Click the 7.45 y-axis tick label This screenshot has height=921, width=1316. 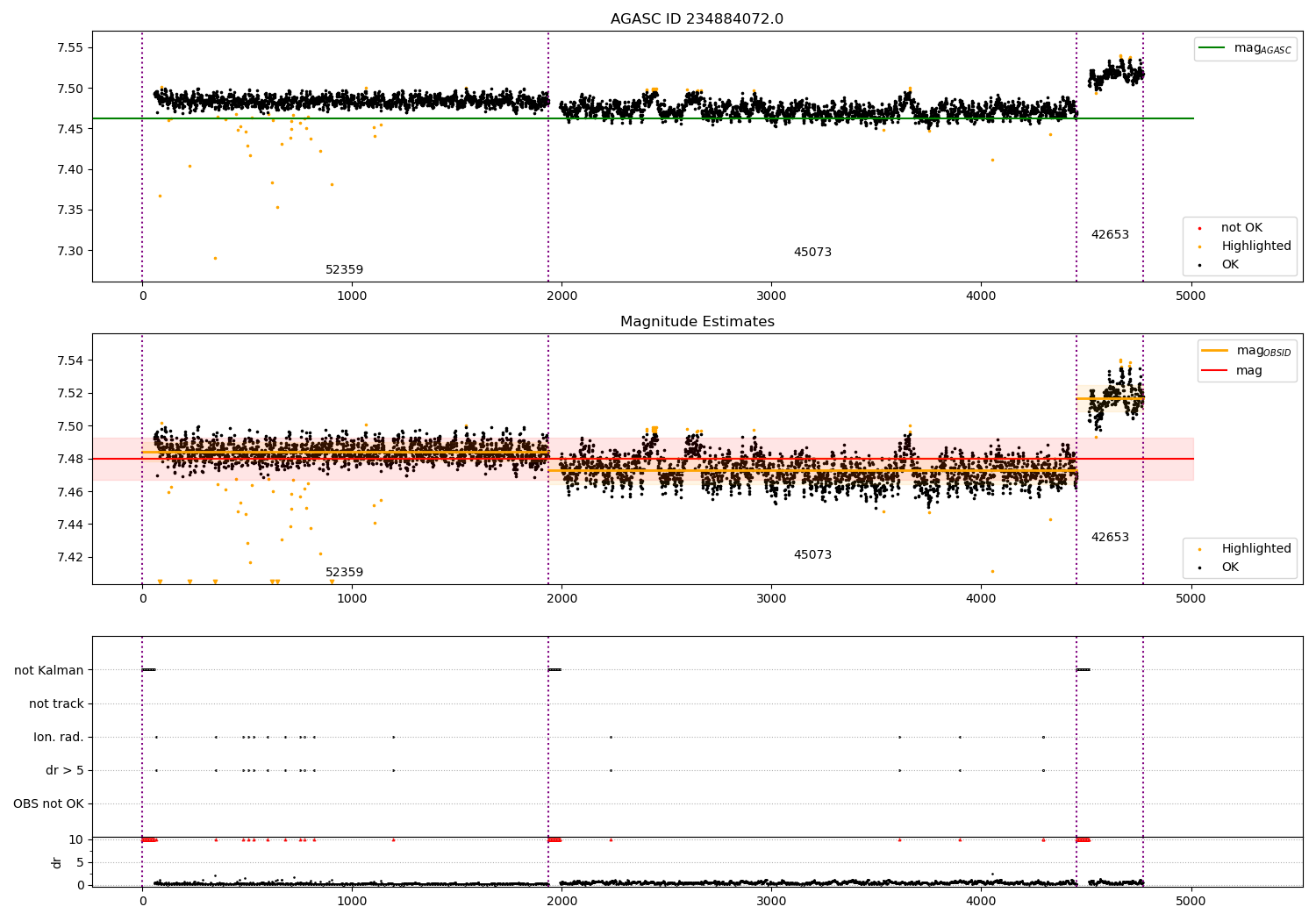[70, 129]
